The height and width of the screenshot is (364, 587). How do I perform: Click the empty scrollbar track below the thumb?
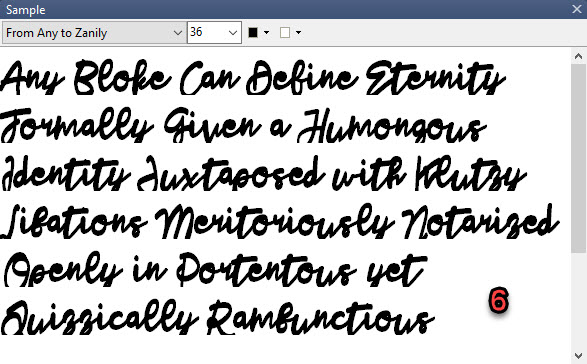[x=578, y=301]
